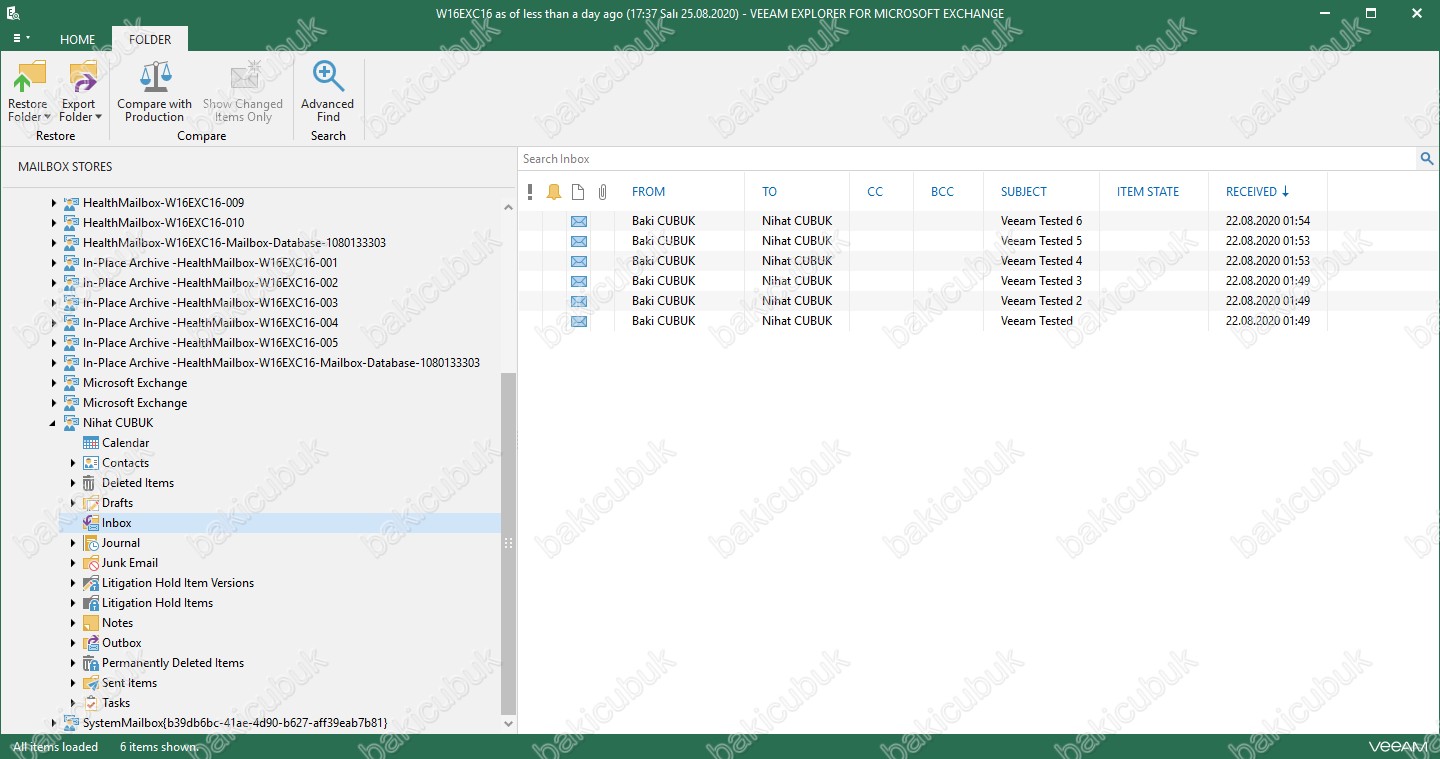Viewport: 1440px width, 759px height.
Task: Open the Export Folder menu
Action: [79, 92]
